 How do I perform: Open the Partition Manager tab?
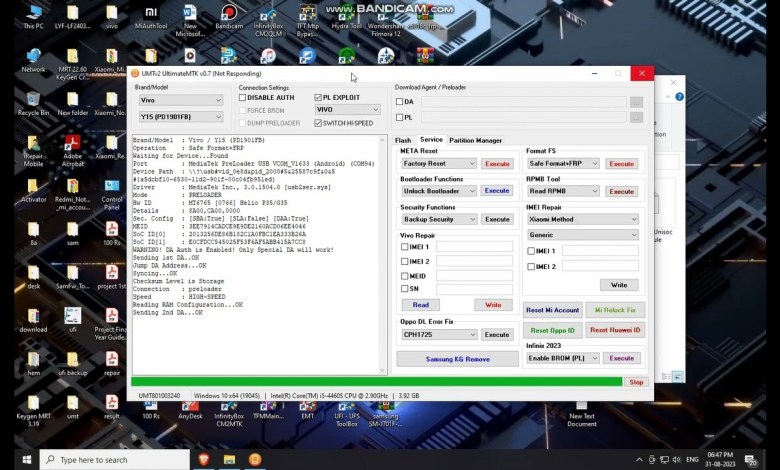[475, 140]
